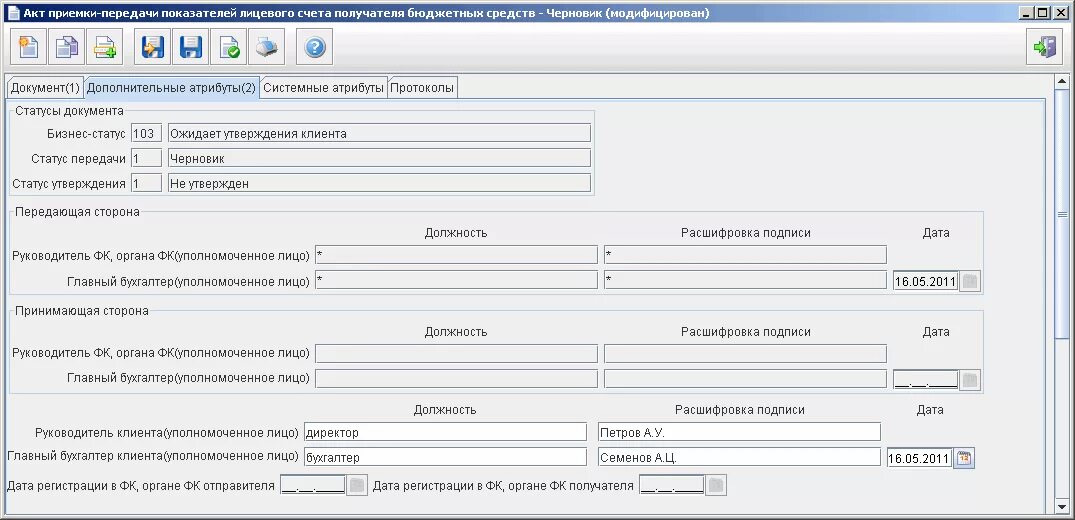
Task: Open calendar next to client date 16.05.2011
Action: 964,458
